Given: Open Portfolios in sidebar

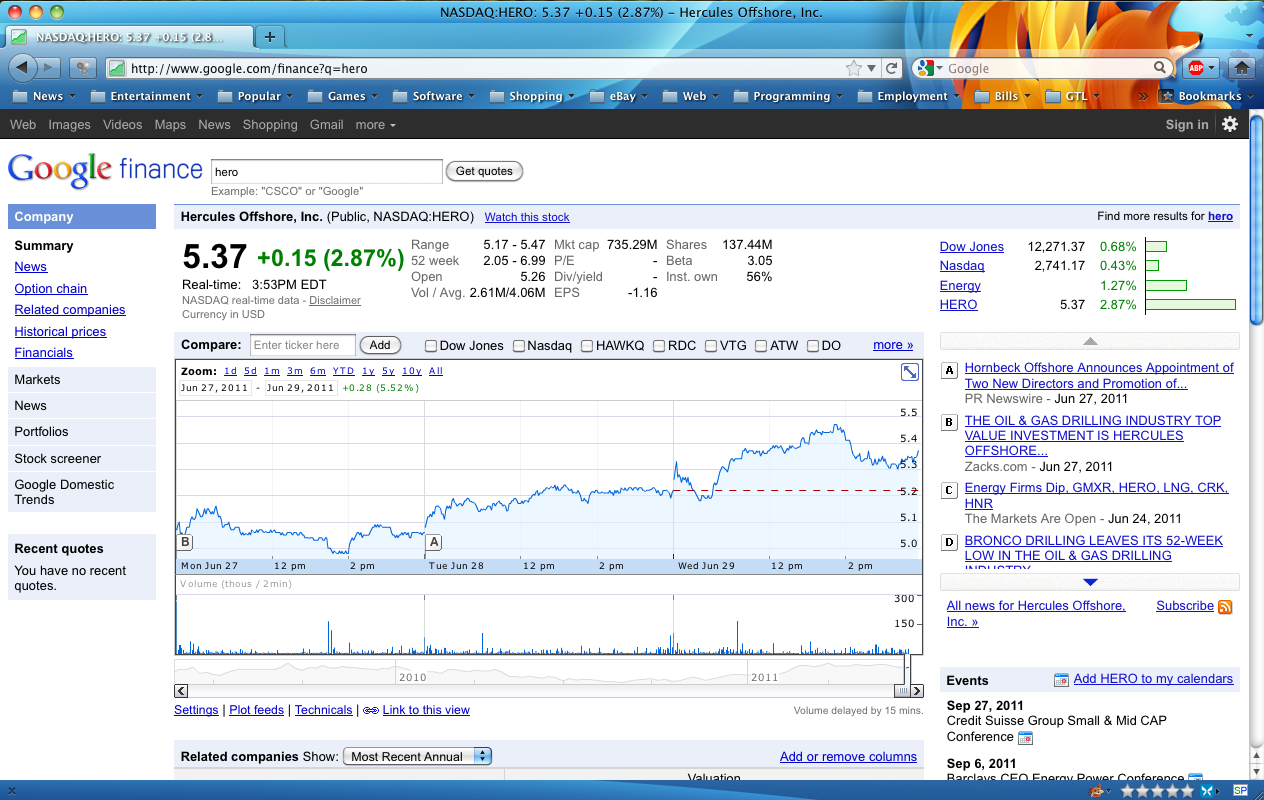Looking at the screenshot, I should [x=82, y=432].
